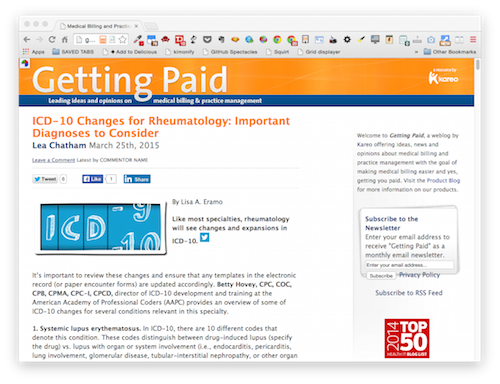The width and height of the screenshot is (500, 384).
Task: Expand the Other Bookmarks folder
Action: pos(450,52)
